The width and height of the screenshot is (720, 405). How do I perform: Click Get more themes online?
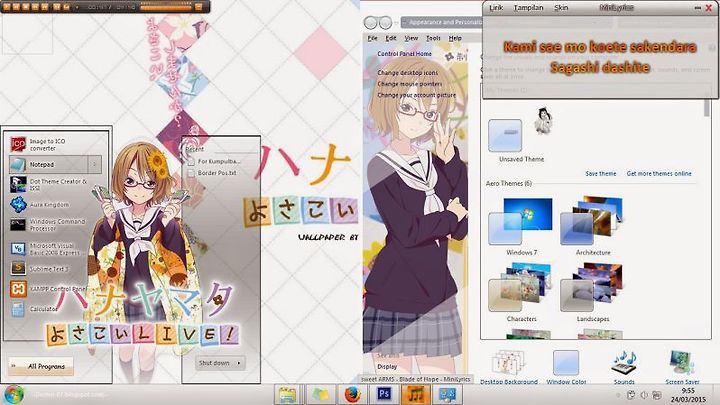click(659, 174)
